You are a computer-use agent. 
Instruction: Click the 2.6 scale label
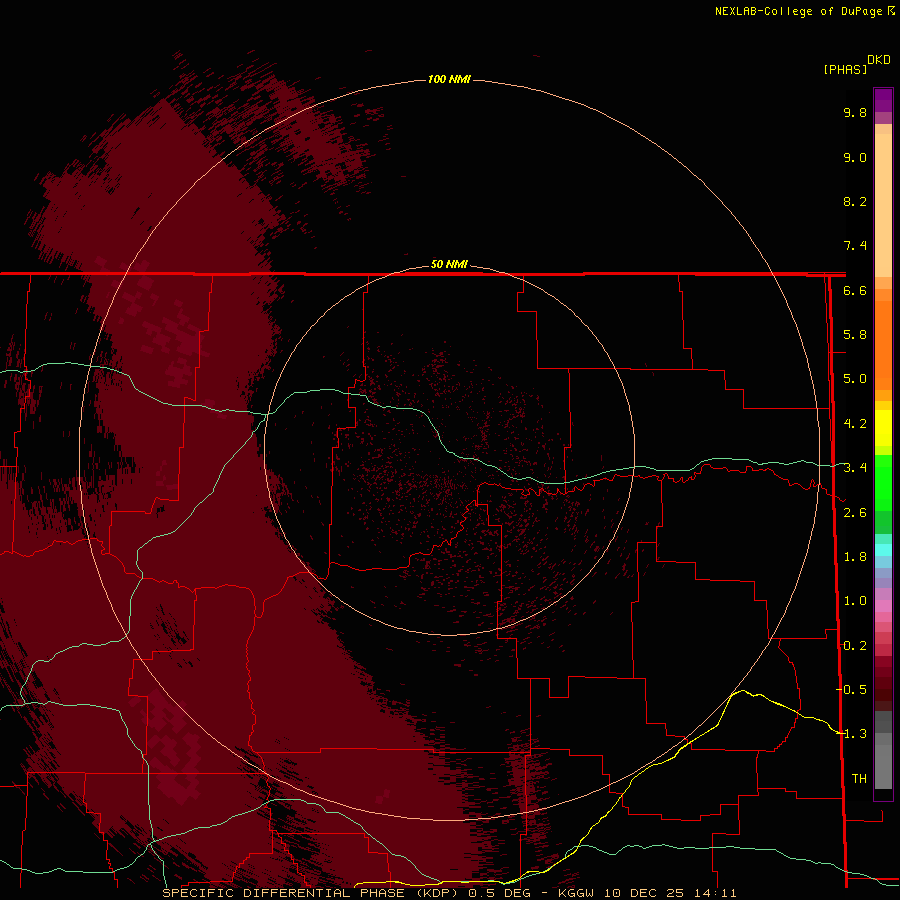855,513
